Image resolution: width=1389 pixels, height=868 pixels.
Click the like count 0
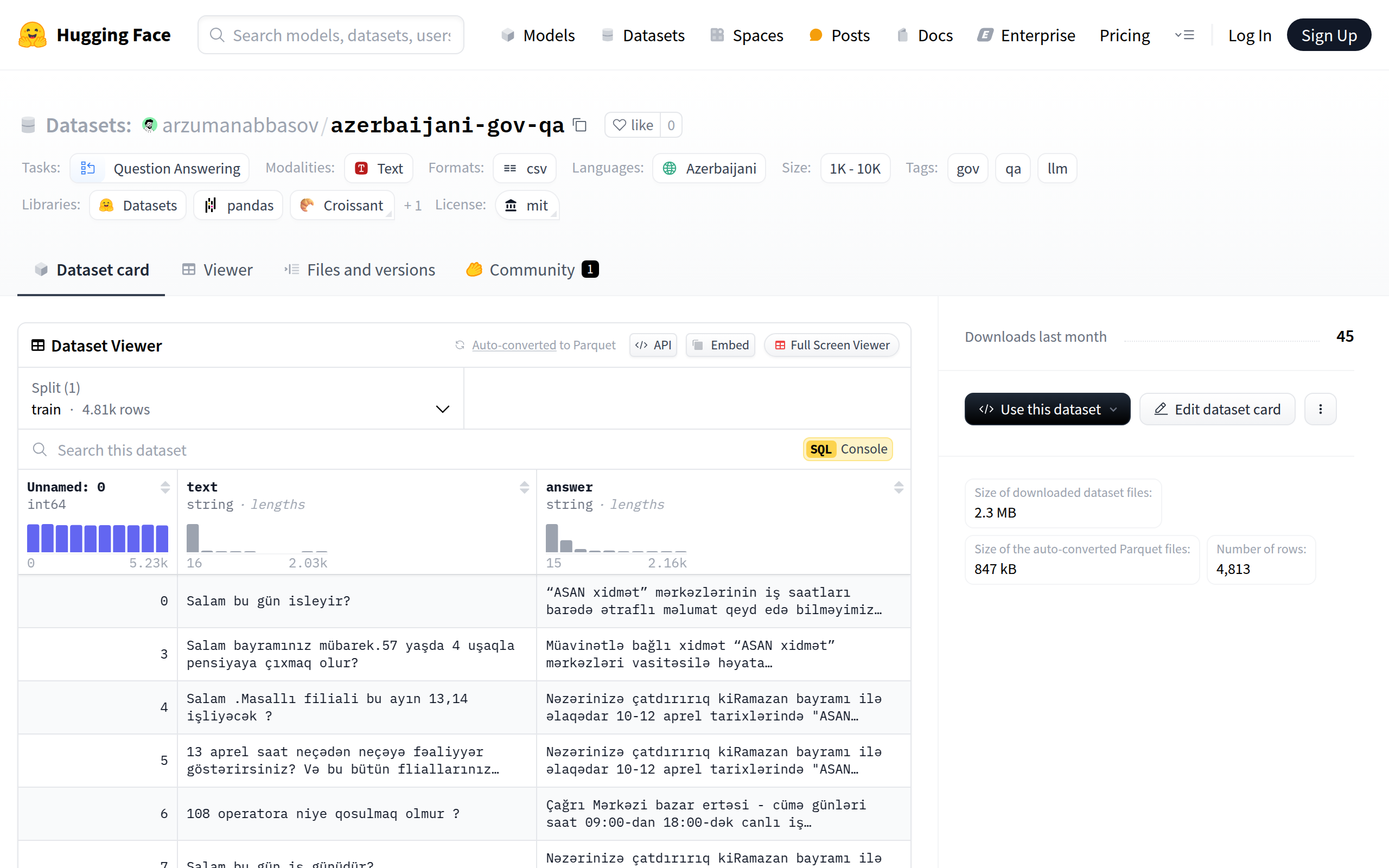[x=671, y=125]
